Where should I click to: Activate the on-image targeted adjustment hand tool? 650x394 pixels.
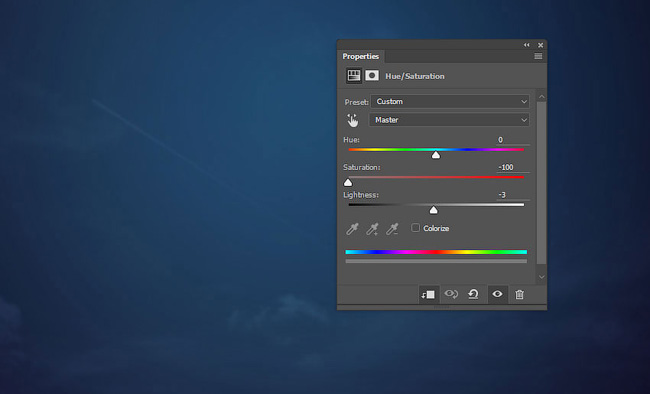352,120
